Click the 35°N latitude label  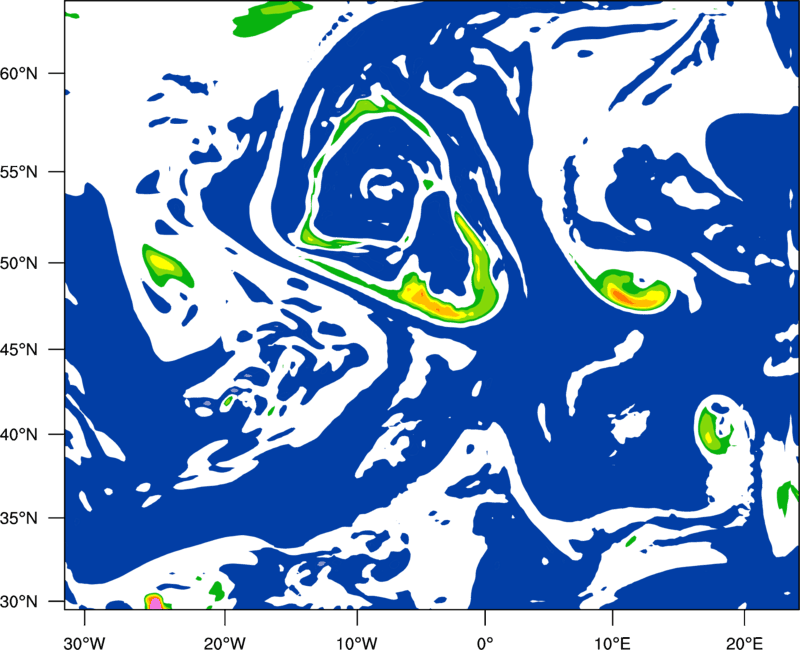(x=19, y=518)
